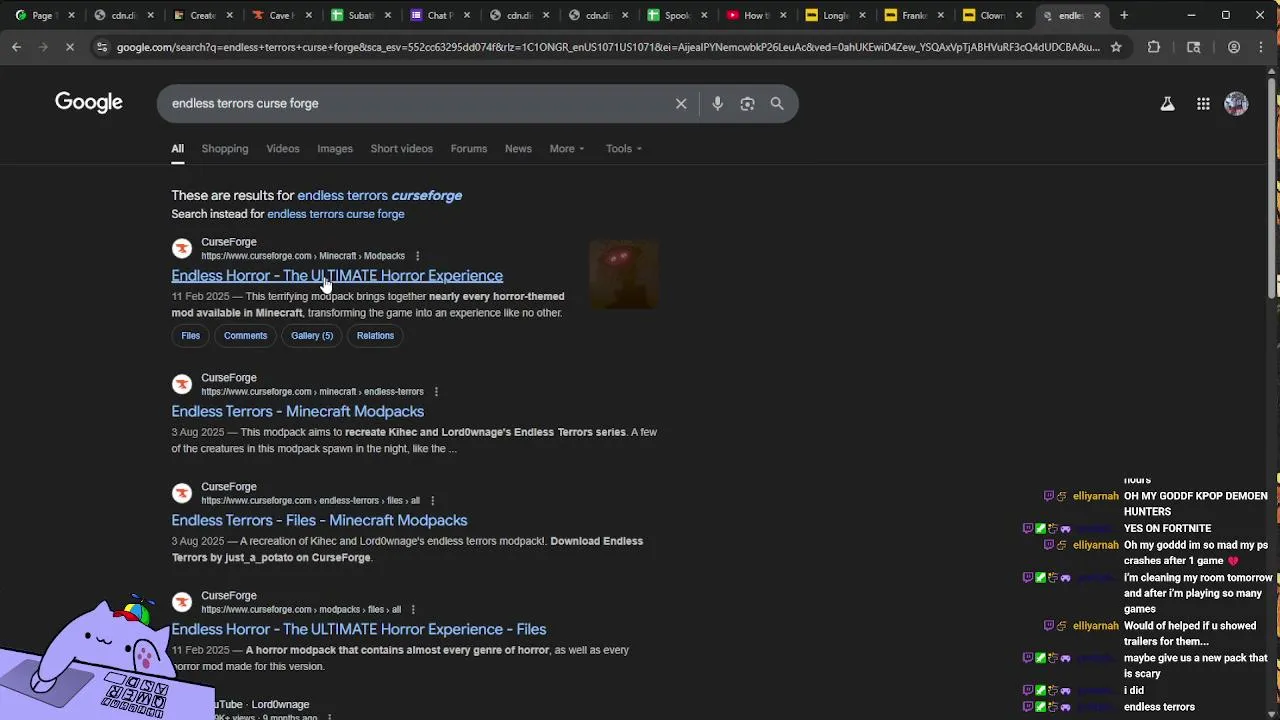Open Endless Terrors - Minecraft Modpacks link
This screenshot has width=1280, height=720.
pyautogui.click(x=297, y=412)
